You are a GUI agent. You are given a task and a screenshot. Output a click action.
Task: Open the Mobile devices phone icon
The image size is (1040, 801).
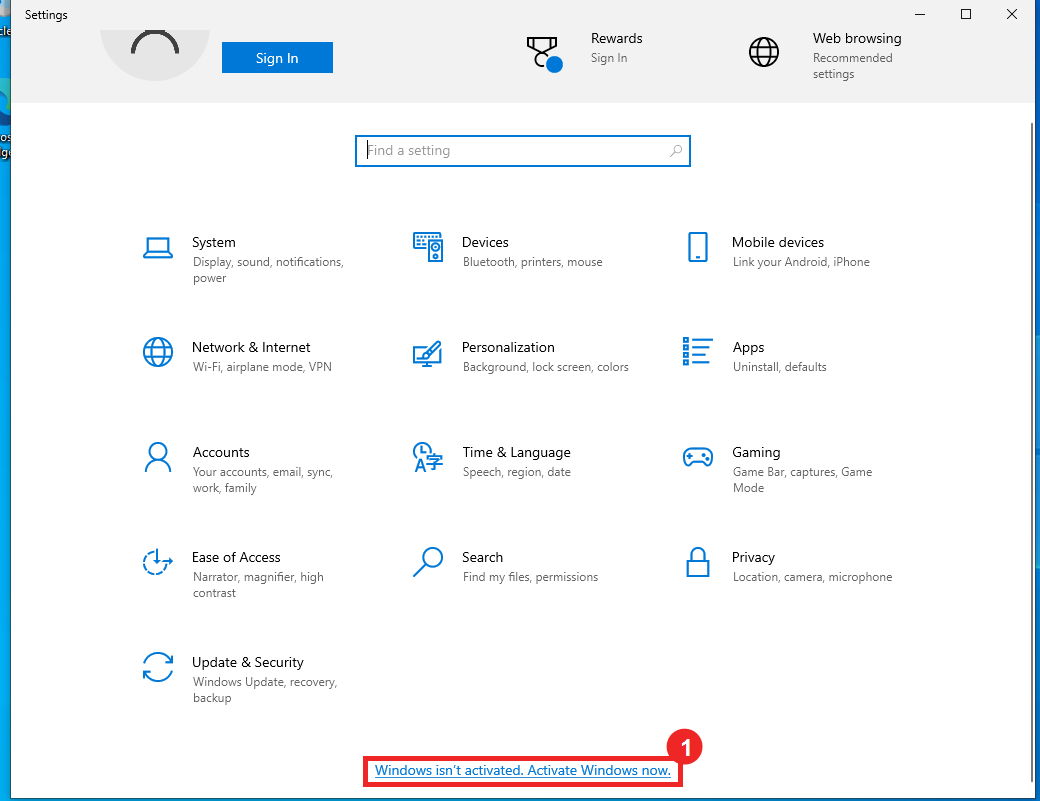(x=698, y=247)
